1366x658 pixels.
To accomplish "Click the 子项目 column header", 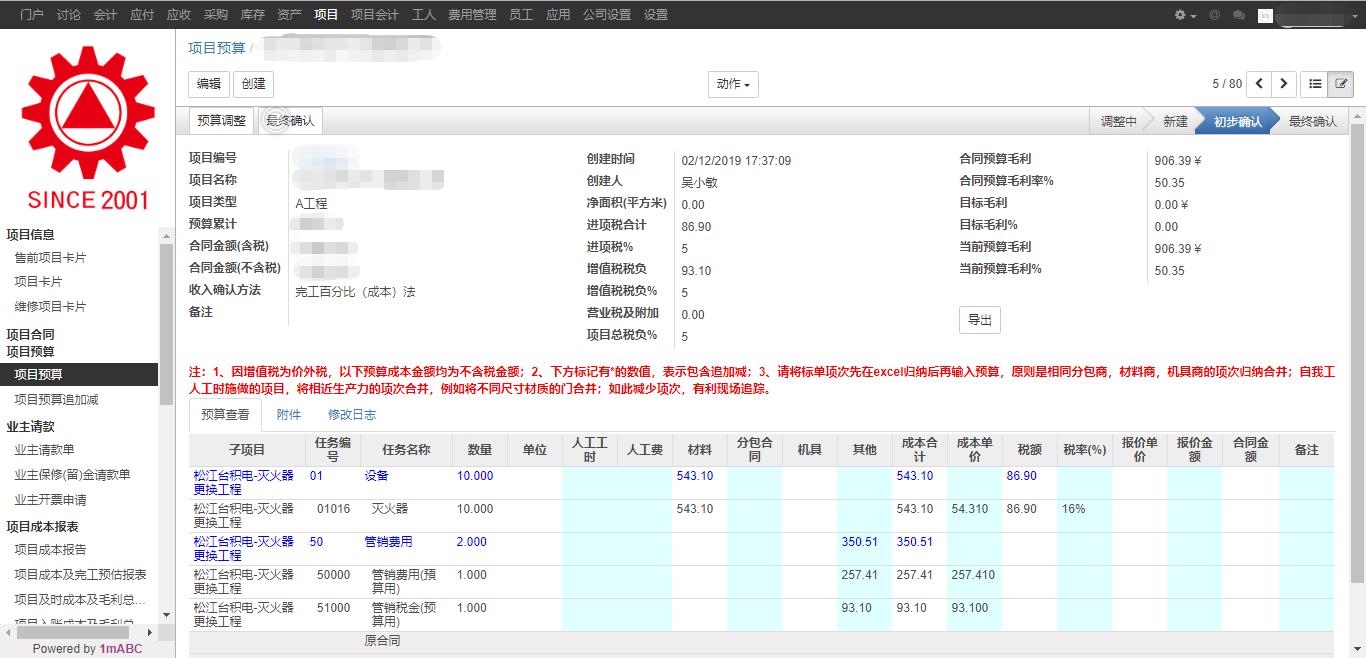I will 247,450.
